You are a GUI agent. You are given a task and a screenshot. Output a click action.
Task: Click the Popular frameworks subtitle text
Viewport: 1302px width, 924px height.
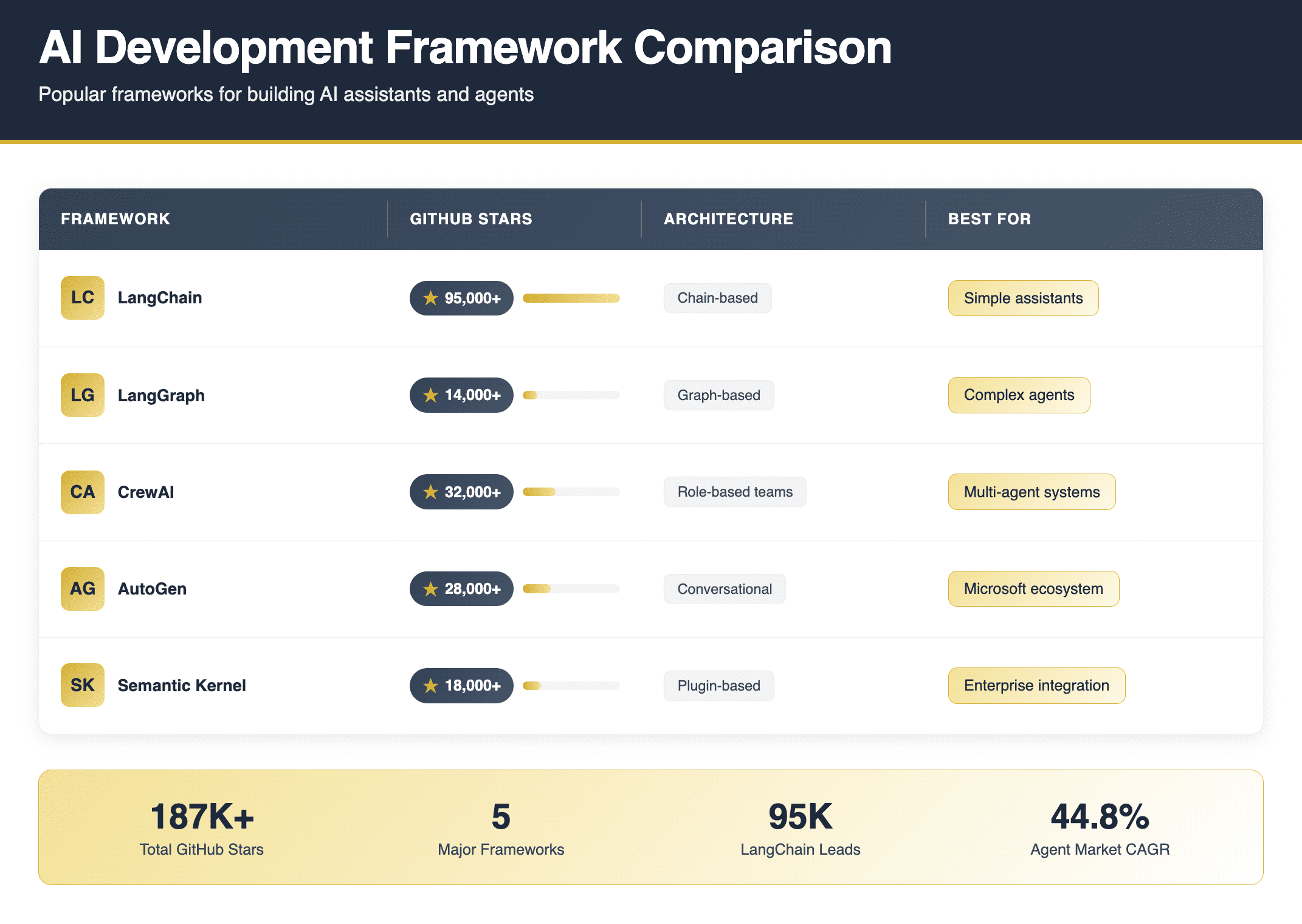point(286,95)
